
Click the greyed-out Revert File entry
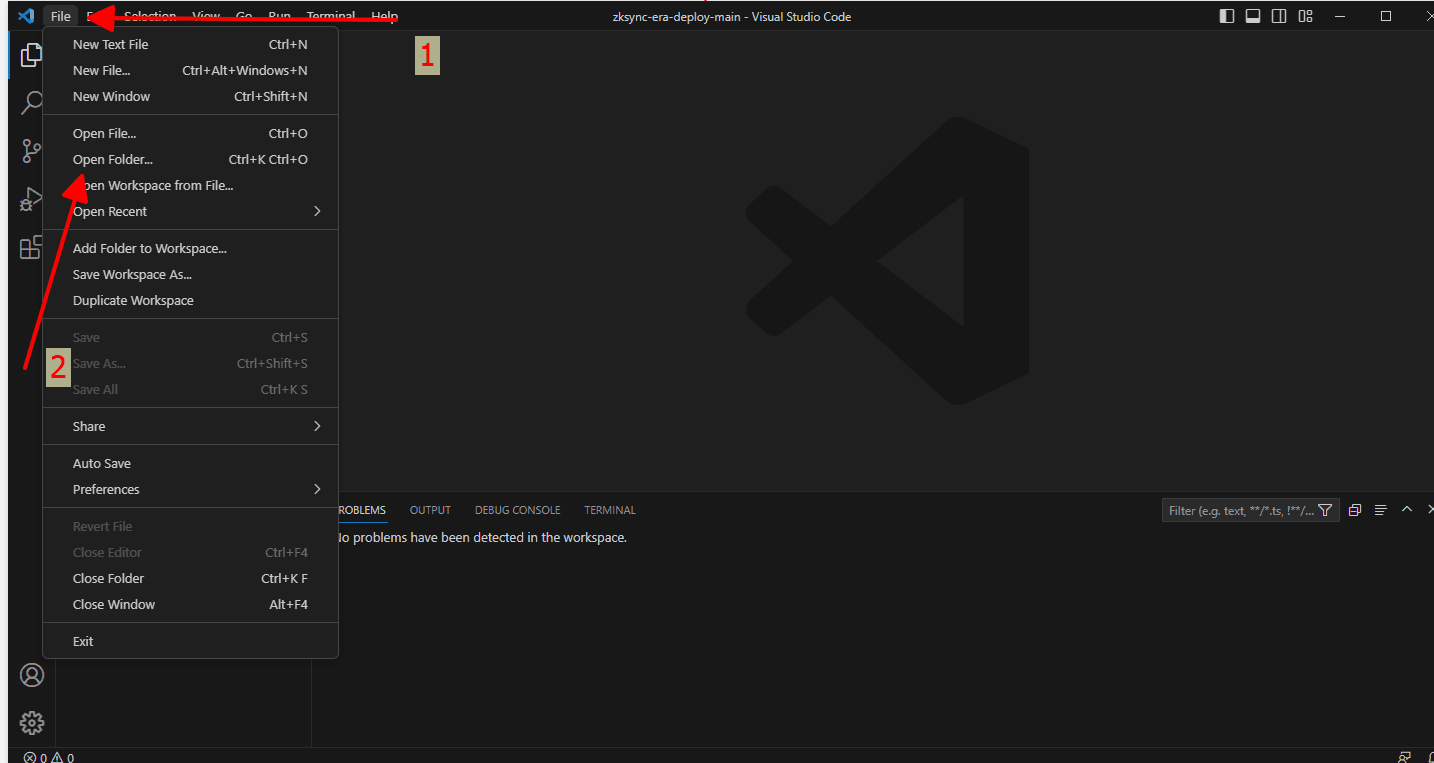click(190, 526)
